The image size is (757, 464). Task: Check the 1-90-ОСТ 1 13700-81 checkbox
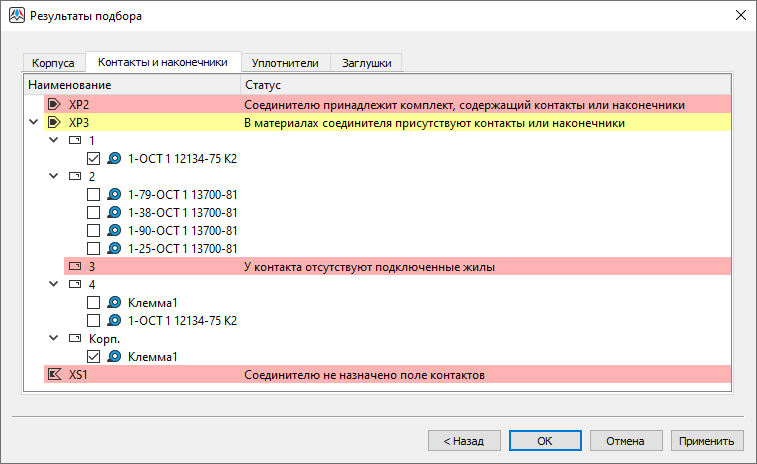pyautogui.click(x=93, y=231)
